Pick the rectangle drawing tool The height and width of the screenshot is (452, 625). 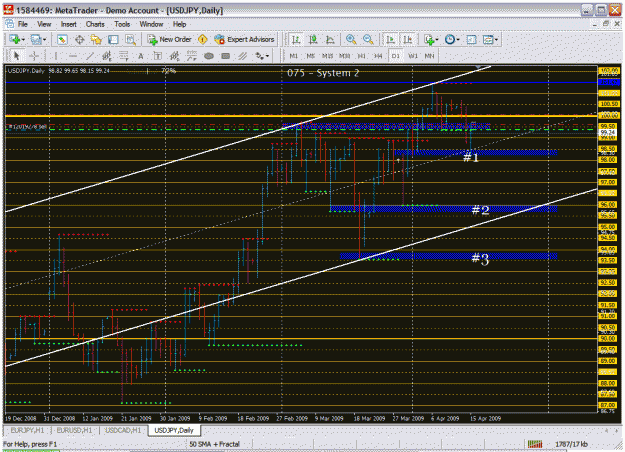226,56
